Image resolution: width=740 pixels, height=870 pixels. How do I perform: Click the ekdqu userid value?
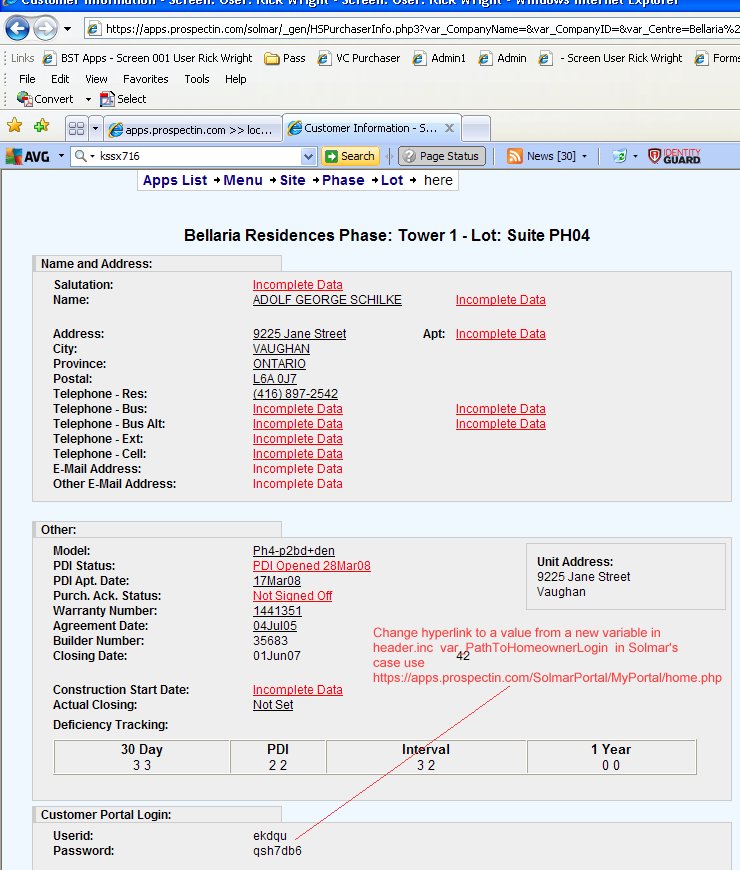click(x=270, y=836)
